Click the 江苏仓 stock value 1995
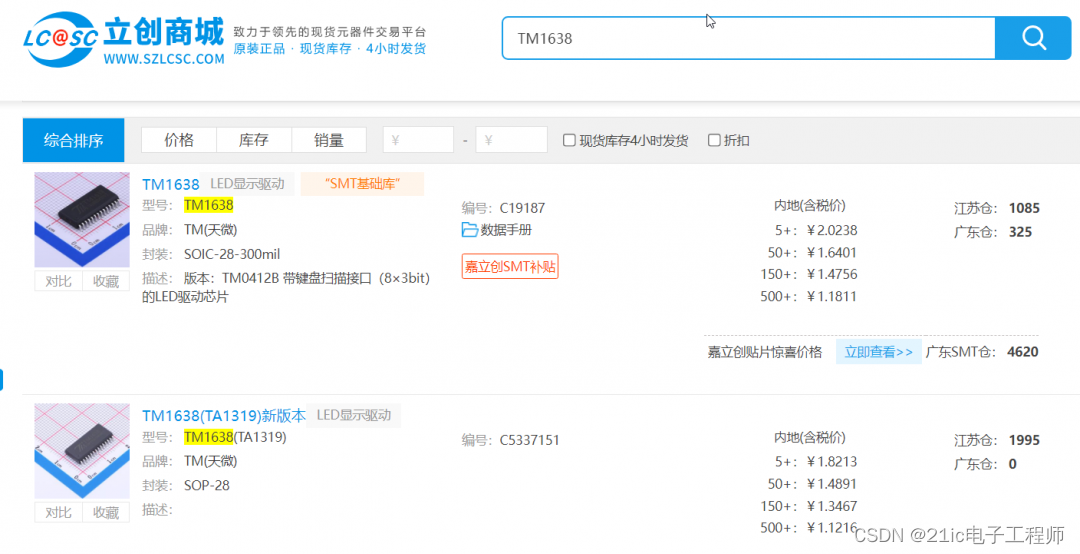This screenshot has width=1080, height=554. 1024,440
